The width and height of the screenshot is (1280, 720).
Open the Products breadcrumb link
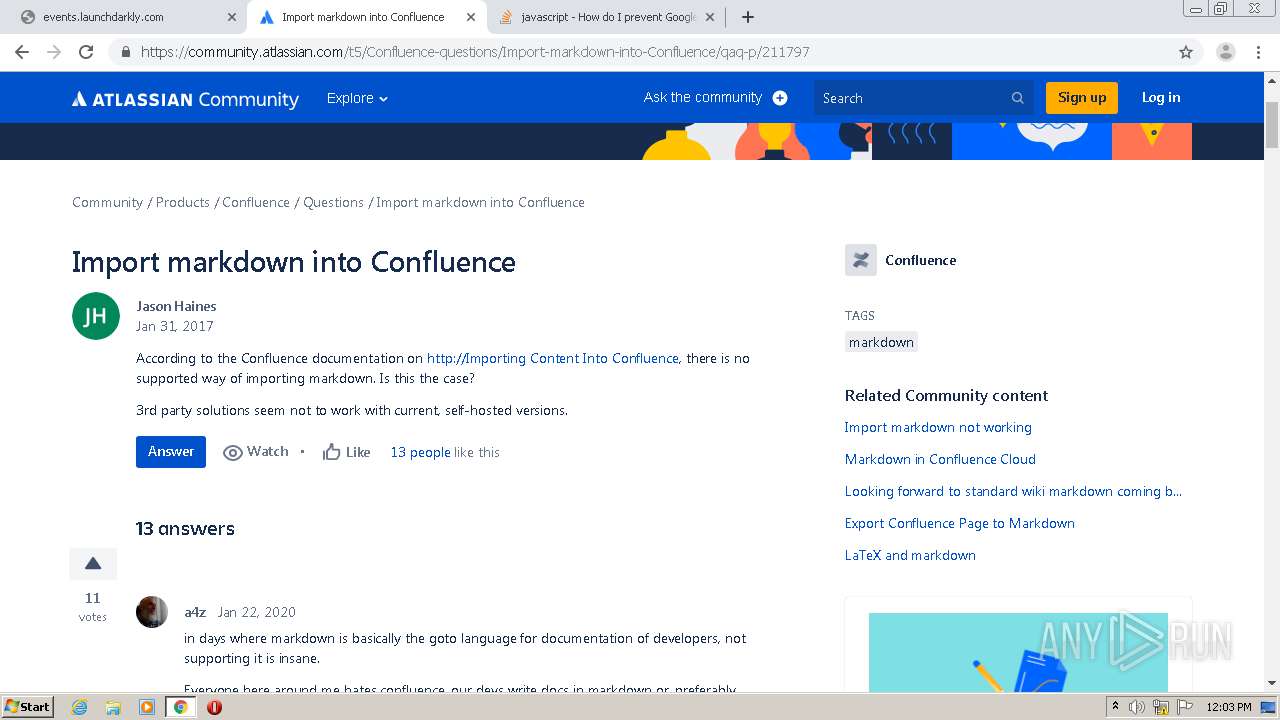(x=183, y=202)
